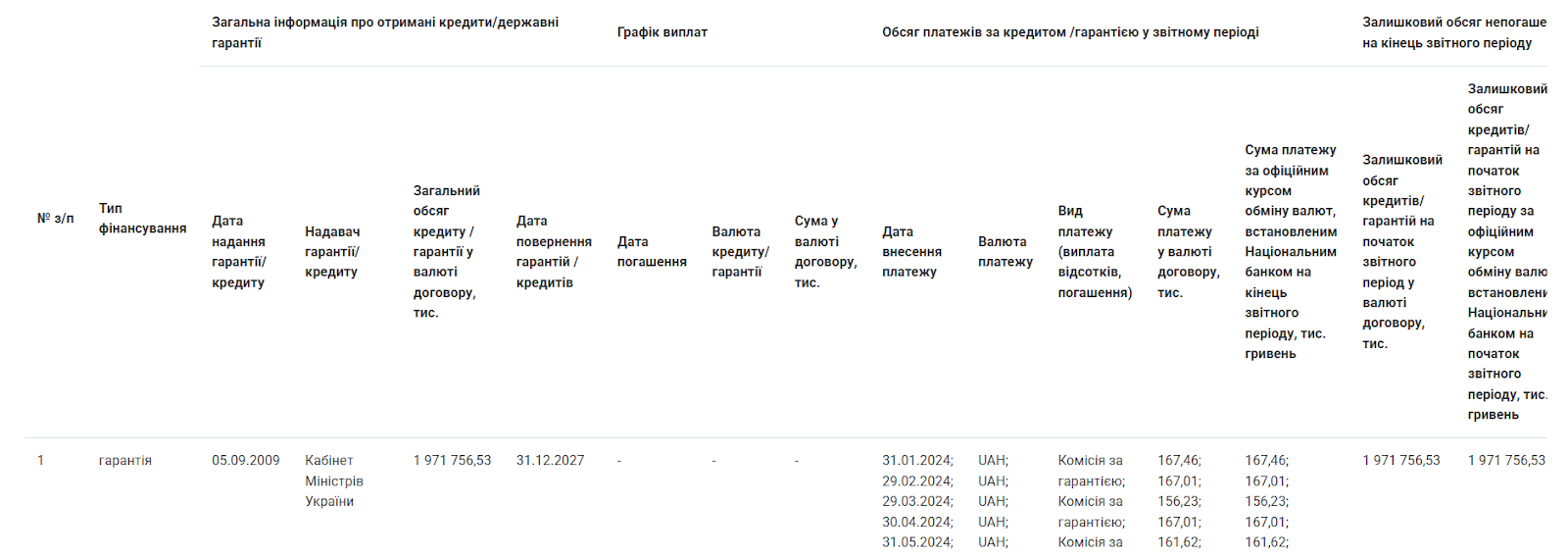Click the "Графік виплат" group header
The width and height of the screenshot is (1568, 556).
tap(662, 32)
